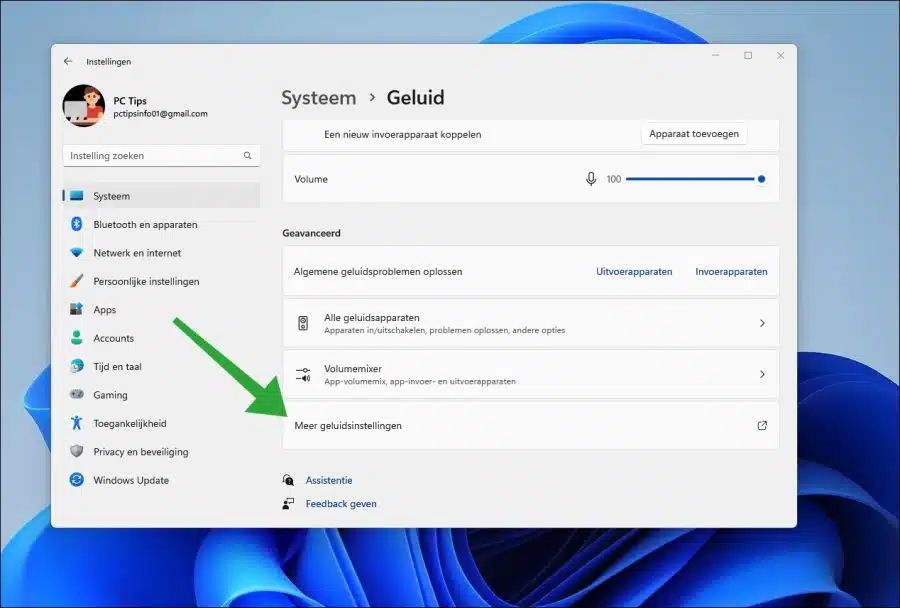
Task: Open Persoonlijke instellingen section
Action: click(161, 281)
